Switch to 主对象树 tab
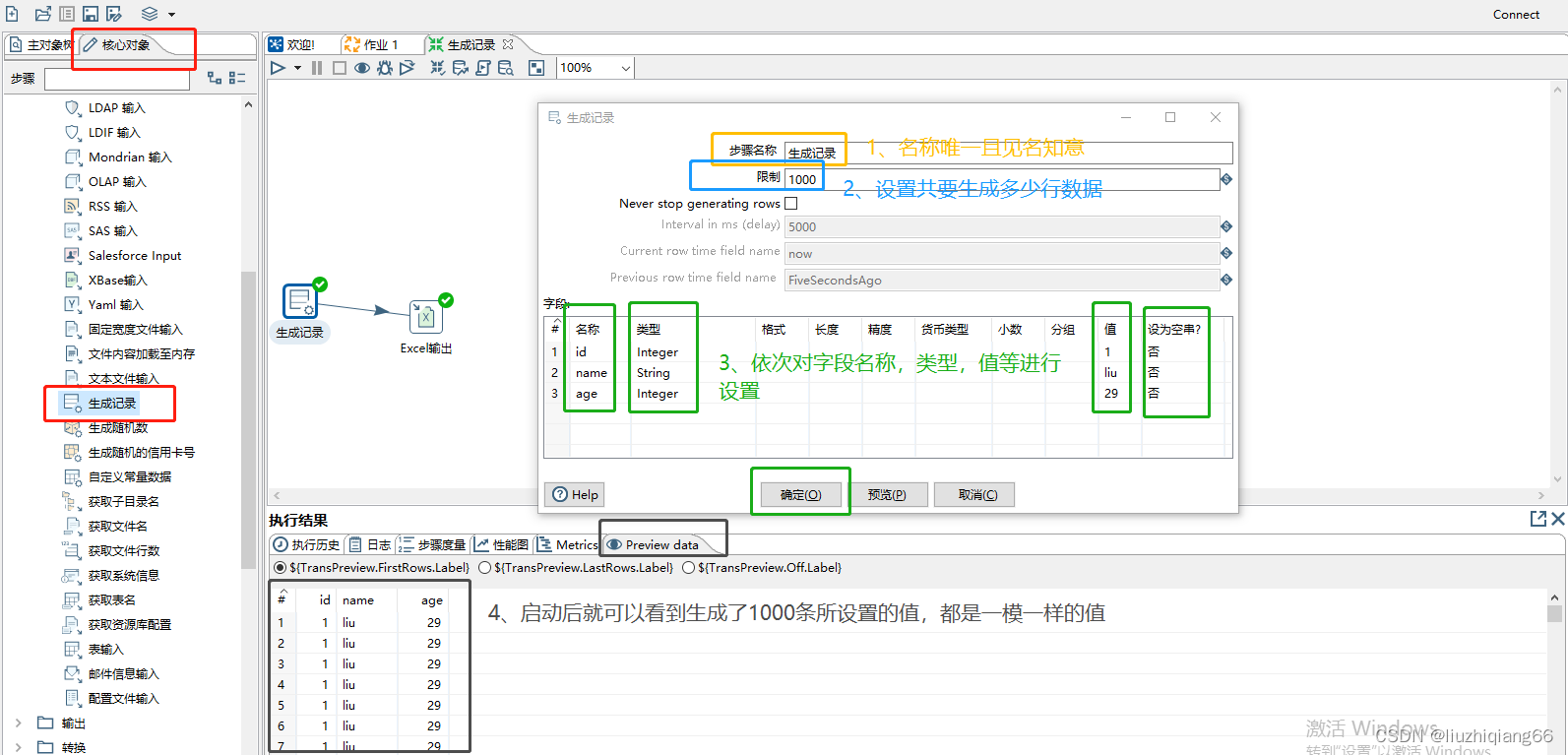Viewport: 1568px width, 755px height. pos(41,44)
